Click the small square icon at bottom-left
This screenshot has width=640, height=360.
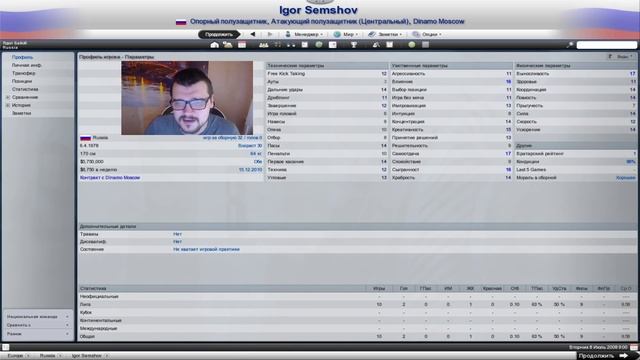click(5, 347)
